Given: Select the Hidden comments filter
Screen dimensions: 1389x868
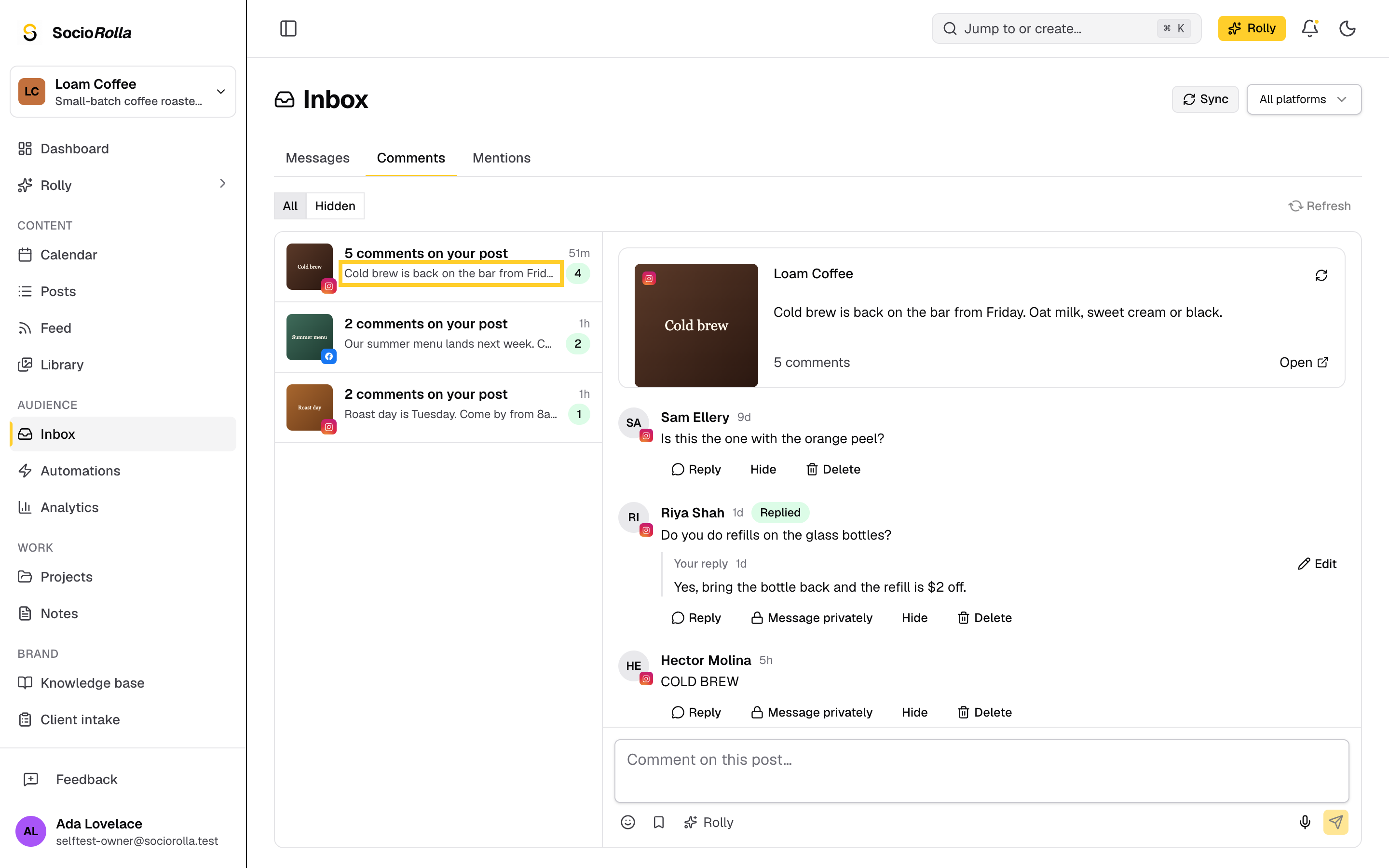Looking at the screenshot, I should point(335,205).
